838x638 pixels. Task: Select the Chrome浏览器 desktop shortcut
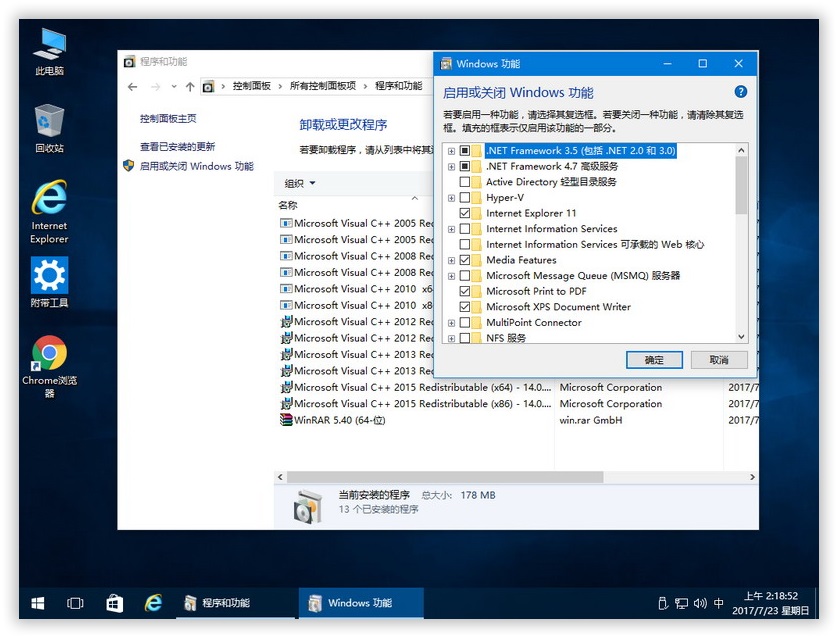pyautogui.click(x=49, y=367)
